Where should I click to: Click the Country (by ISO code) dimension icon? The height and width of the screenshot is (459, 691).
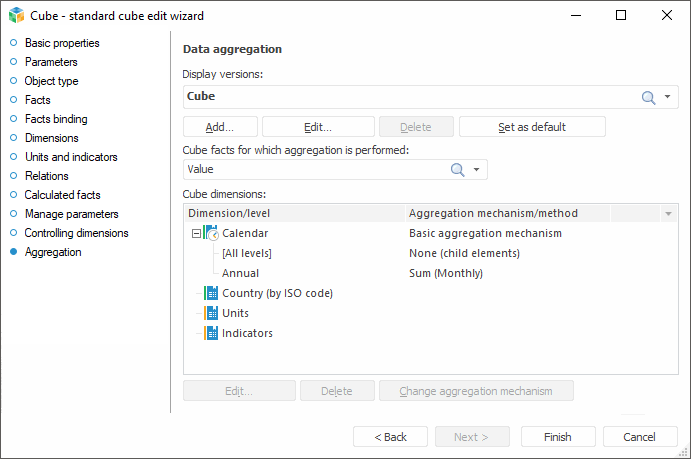click(211, 293)
